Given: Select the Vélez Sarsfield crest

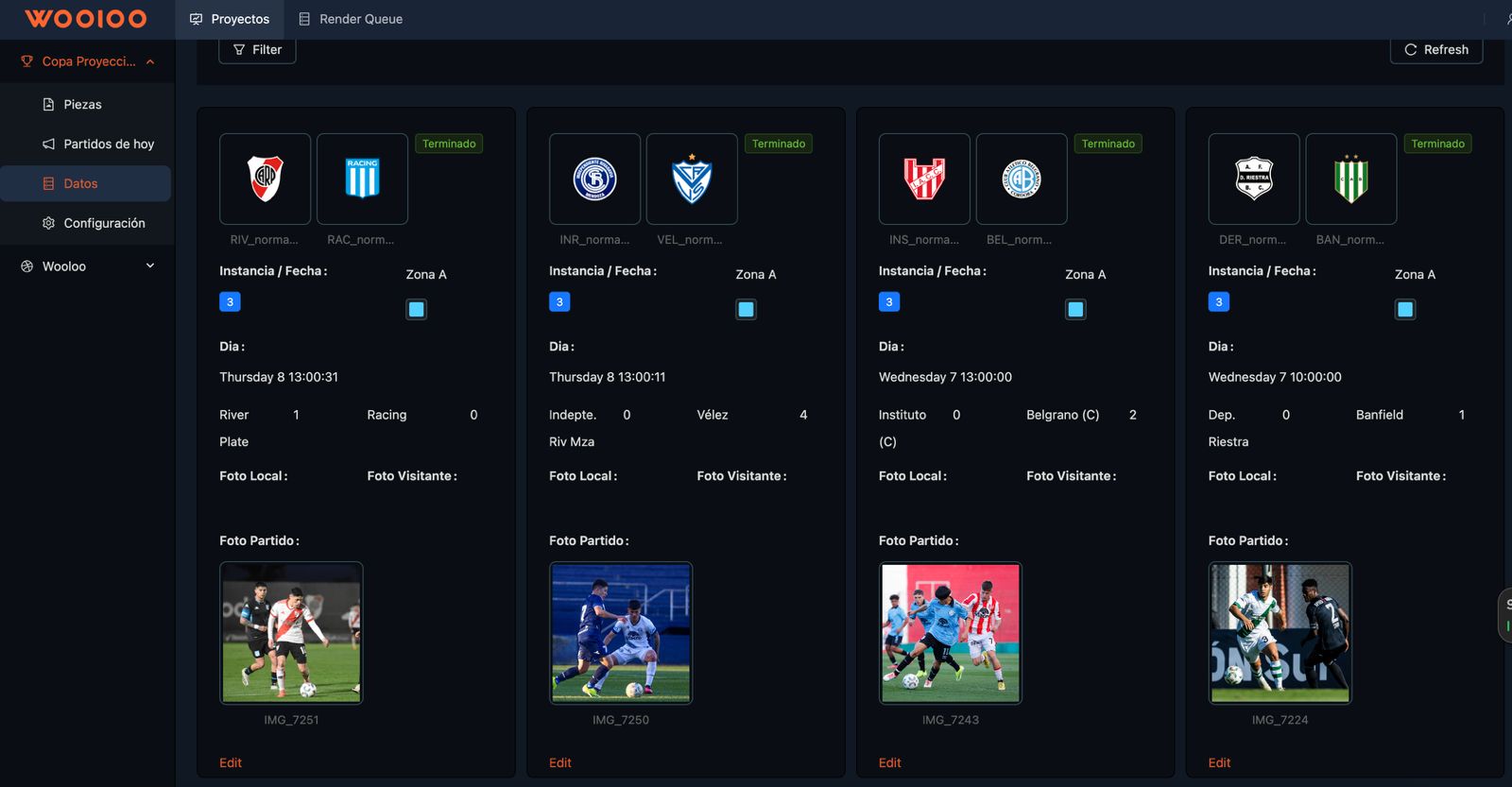Looking at the screenshot, I should coord(692,179).
